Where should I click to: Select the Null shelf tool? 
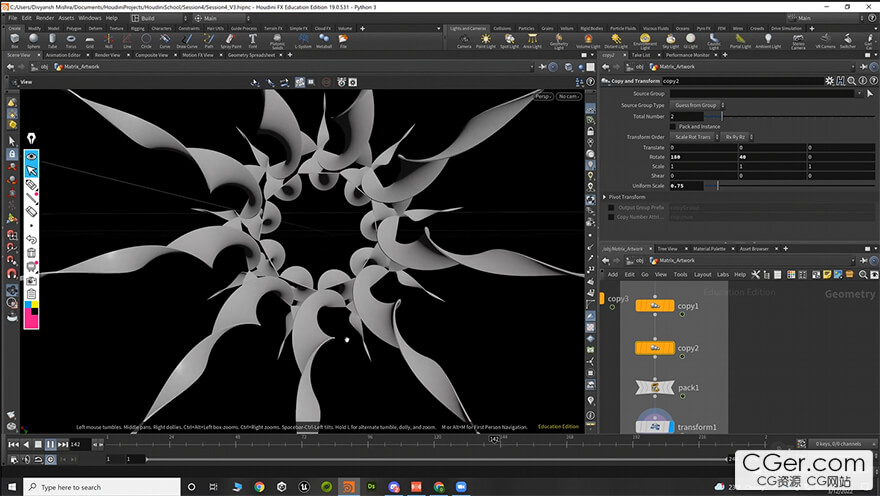109,40
